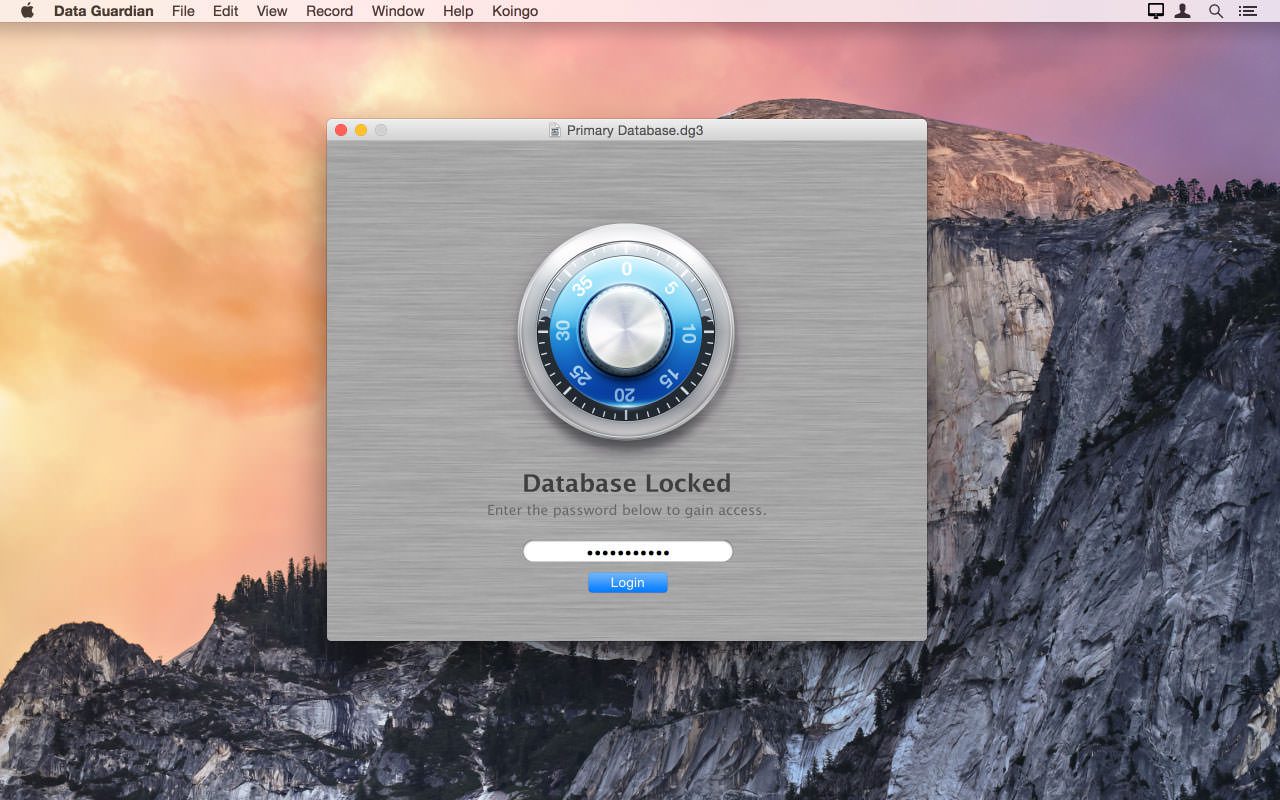The width and height of the screenshot is (1280, 800).
Task: Open the Koingo menu
Action: 515,11
